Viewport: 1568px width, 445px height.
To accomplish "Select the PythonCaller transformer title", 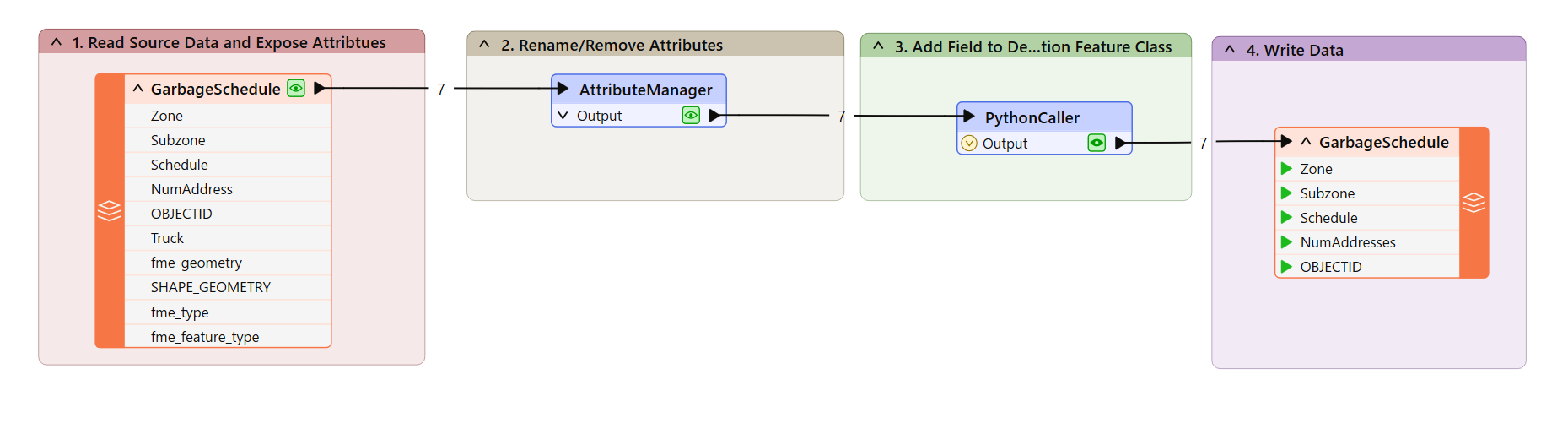I will [x=1032, y=117].
